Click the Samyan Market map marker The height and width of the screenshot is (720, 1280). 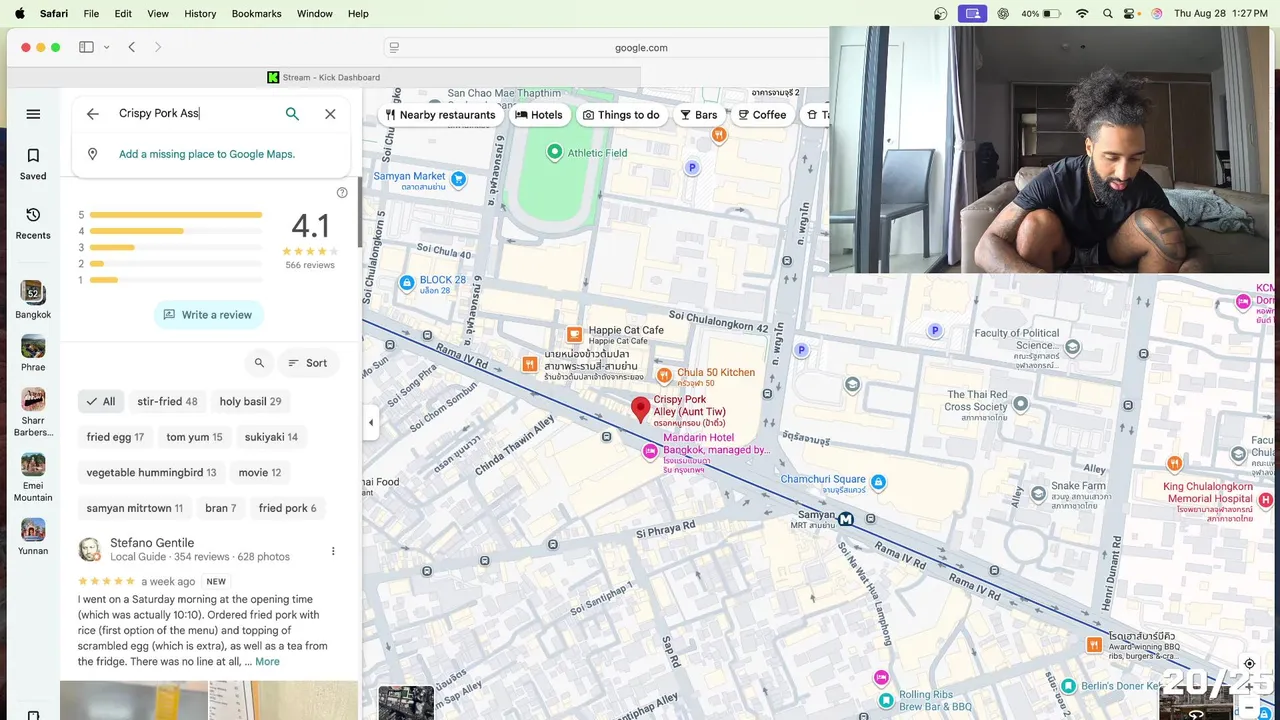coord(458,180)
